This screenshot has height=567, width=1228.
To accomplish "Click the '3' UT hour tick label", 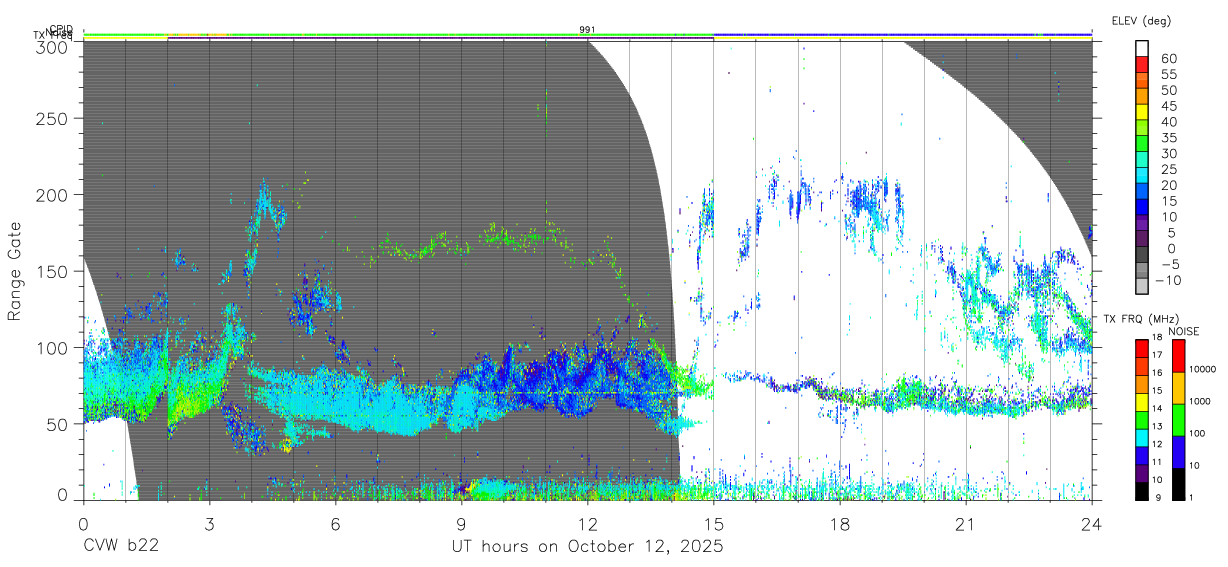I will tap(209, 523).
